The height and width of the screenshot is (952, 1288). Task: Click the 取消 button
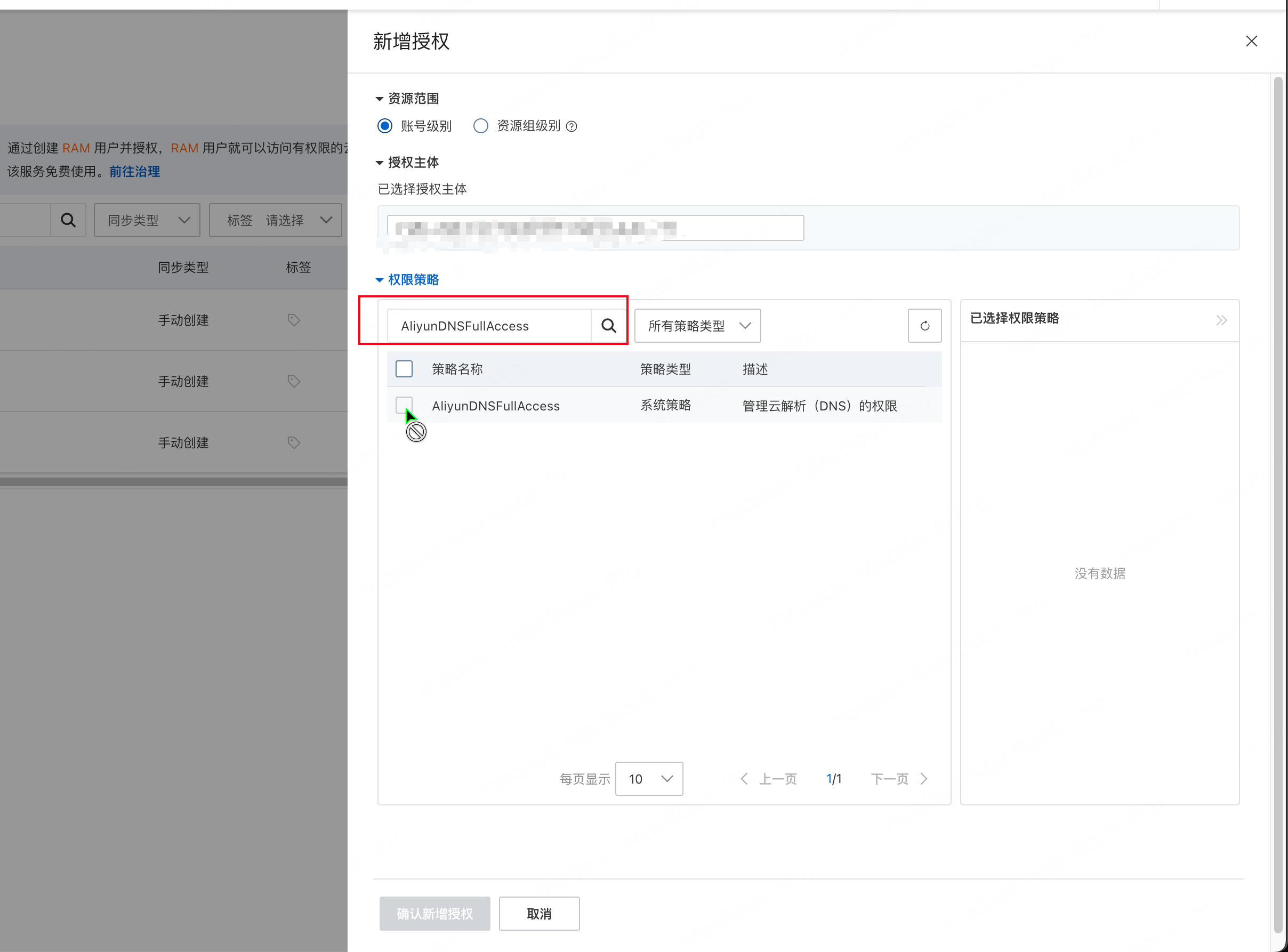[539, 914]
